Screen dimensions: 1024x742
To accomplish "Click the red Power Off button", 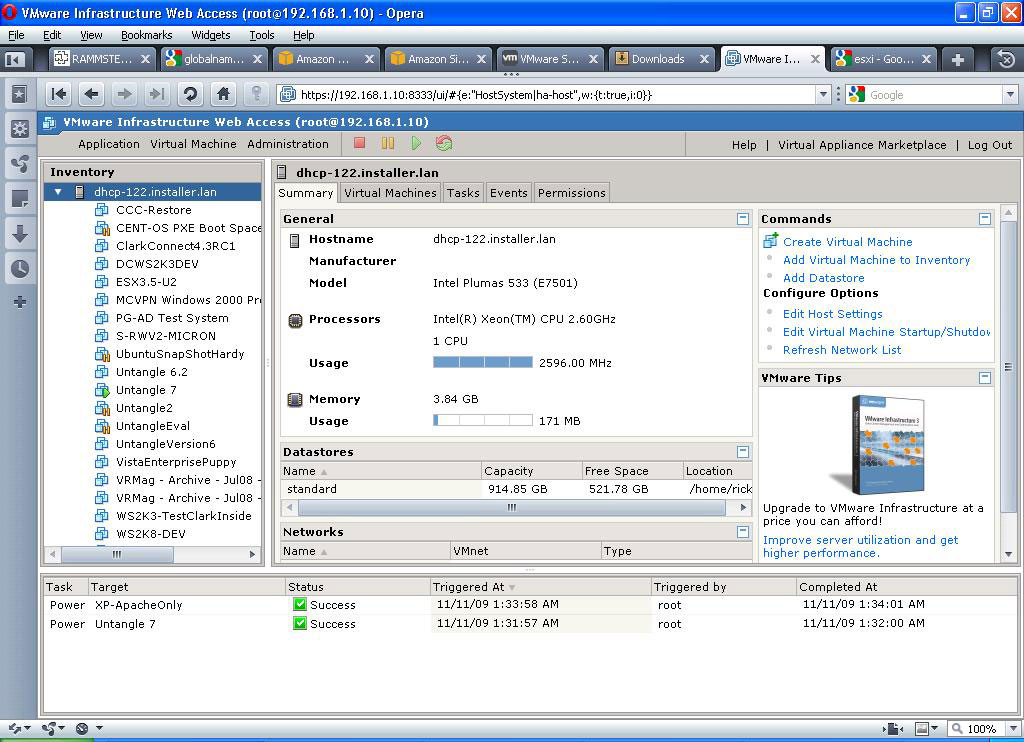I will 359,143.
